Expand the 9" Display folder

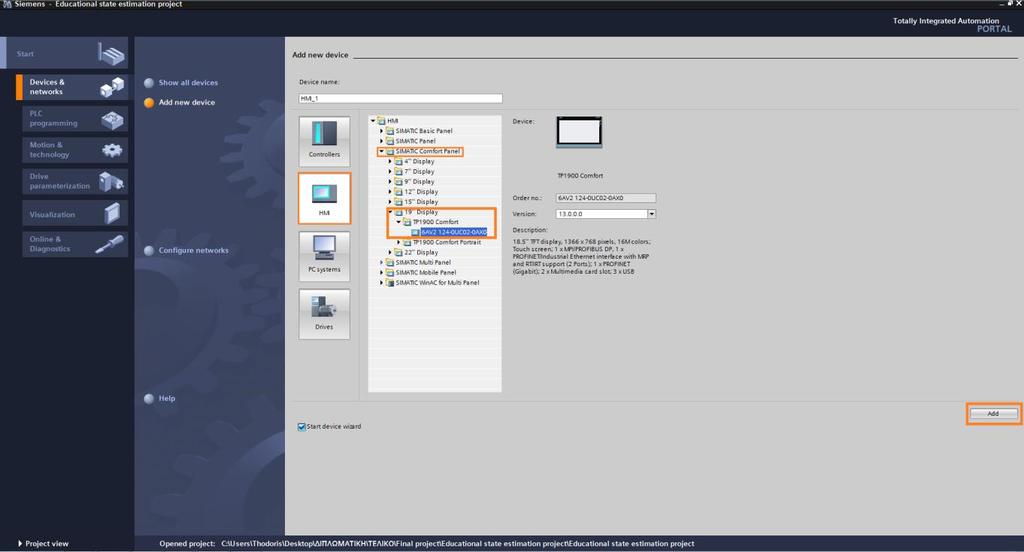(x=390, y=182)
